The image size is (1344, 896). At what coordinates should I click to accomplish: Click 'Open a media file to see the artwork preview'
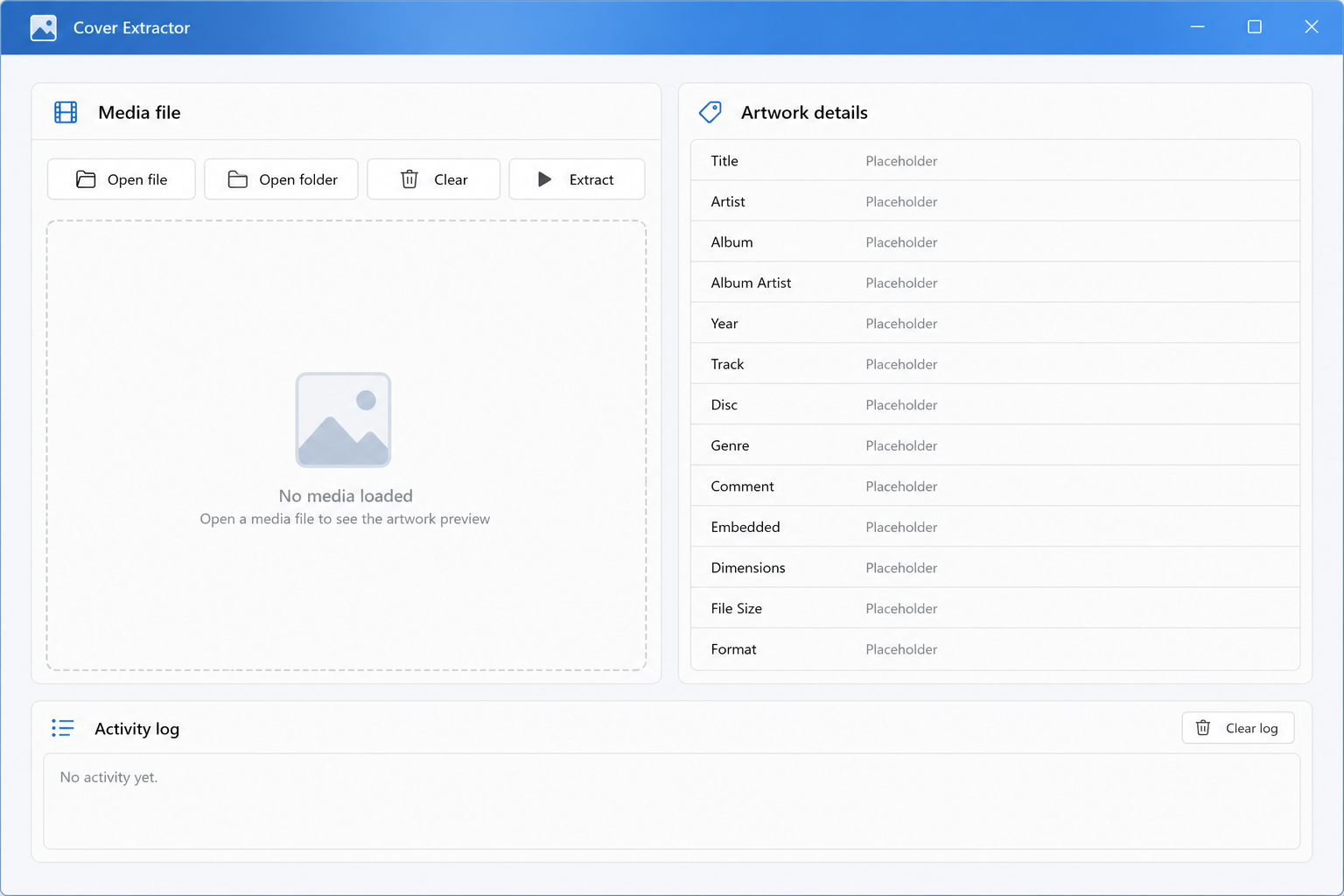pos(345,519)
